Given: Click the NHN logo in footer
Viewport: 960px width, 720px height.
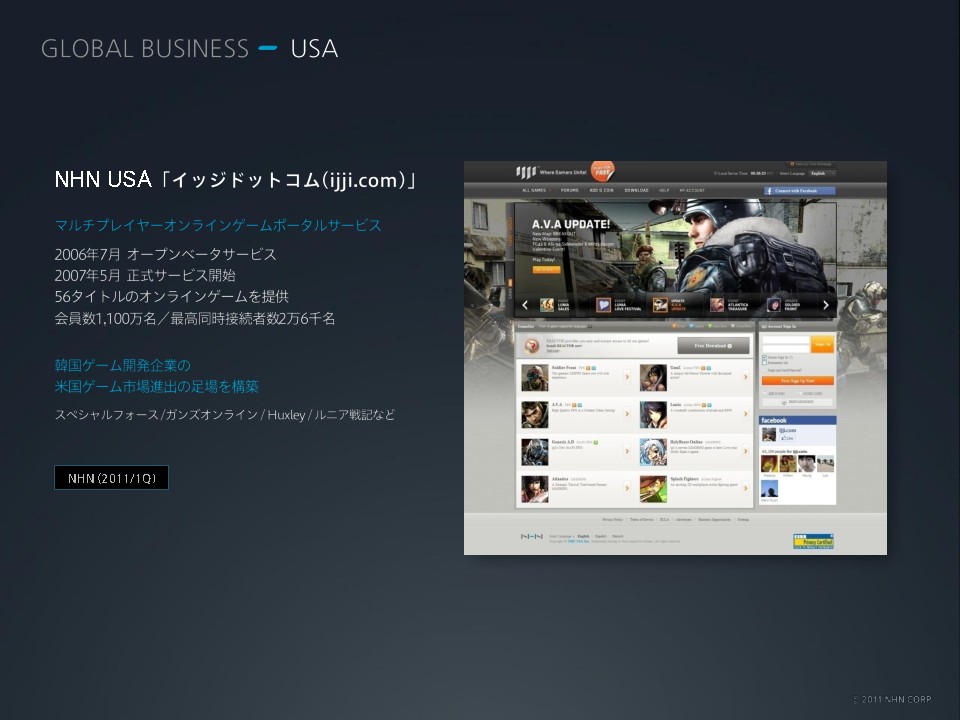Looking at the screenshot, I should [531, 536].
